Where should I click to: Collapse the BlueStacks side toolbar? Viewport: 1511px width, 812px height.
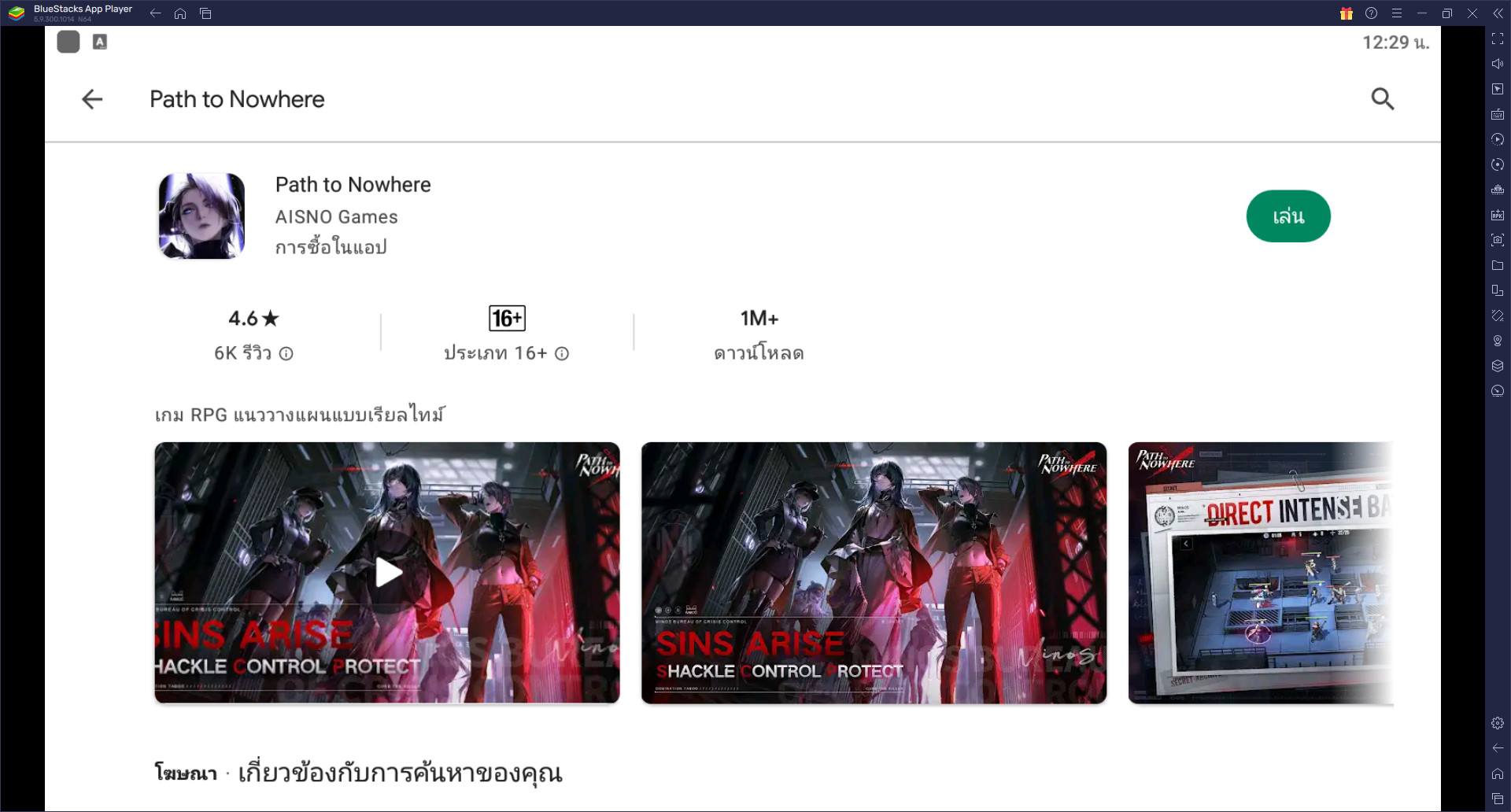[x=1498, y=13]
